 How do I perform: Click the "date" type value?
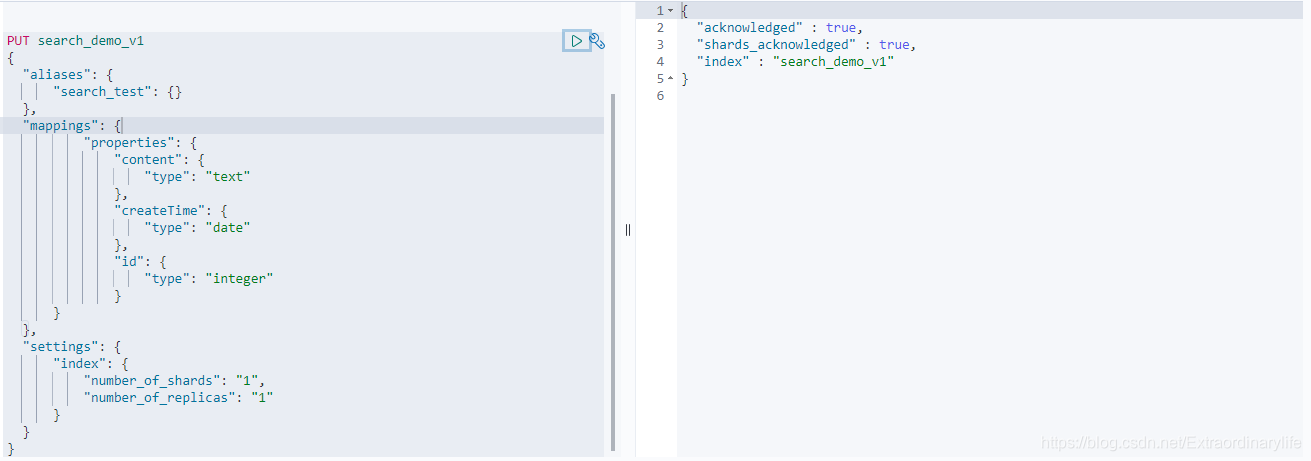(x=228, y=228)
